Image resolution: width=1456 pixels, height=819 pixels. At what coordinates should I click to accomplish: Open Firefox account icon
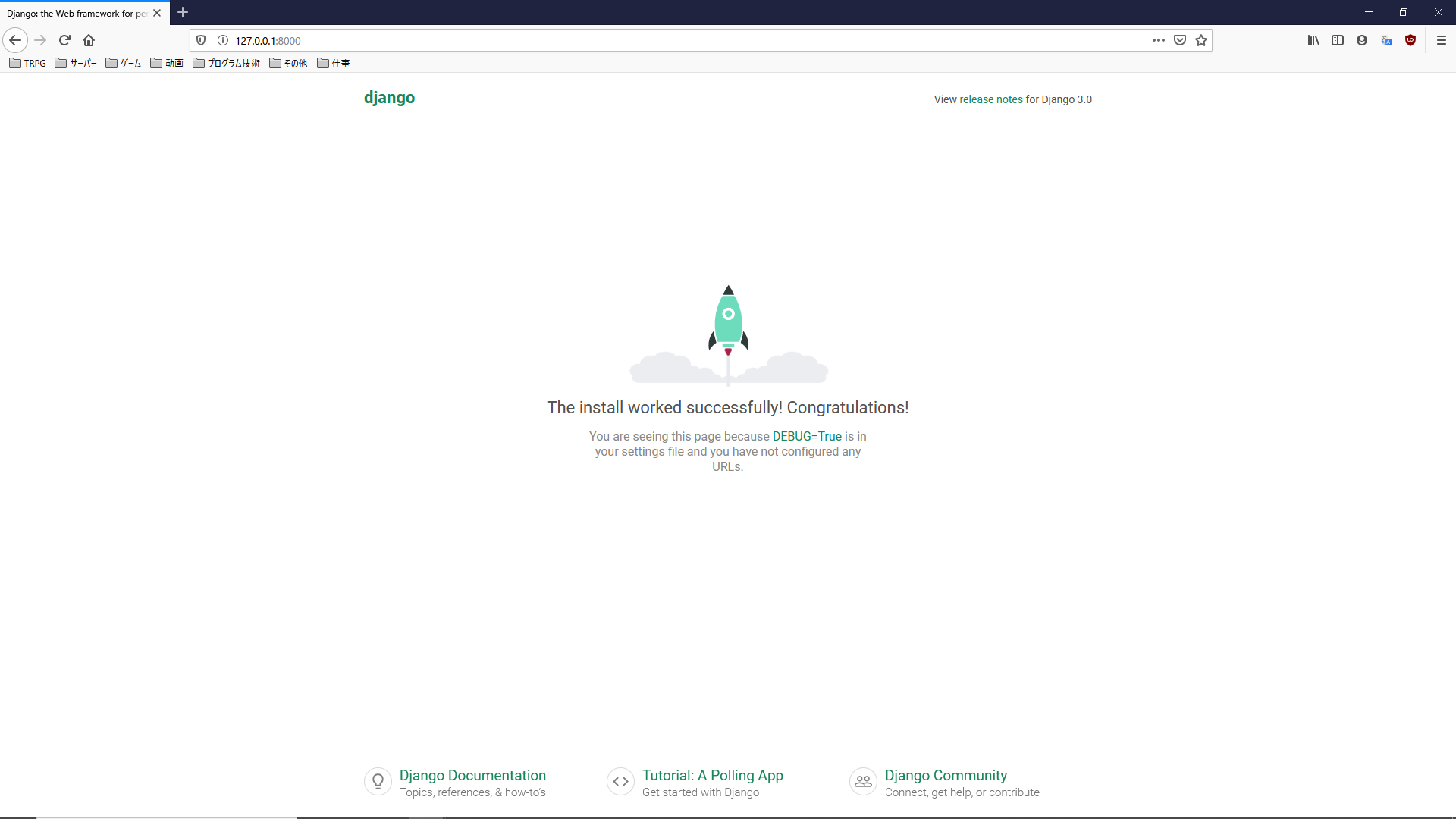point(1362,40)
